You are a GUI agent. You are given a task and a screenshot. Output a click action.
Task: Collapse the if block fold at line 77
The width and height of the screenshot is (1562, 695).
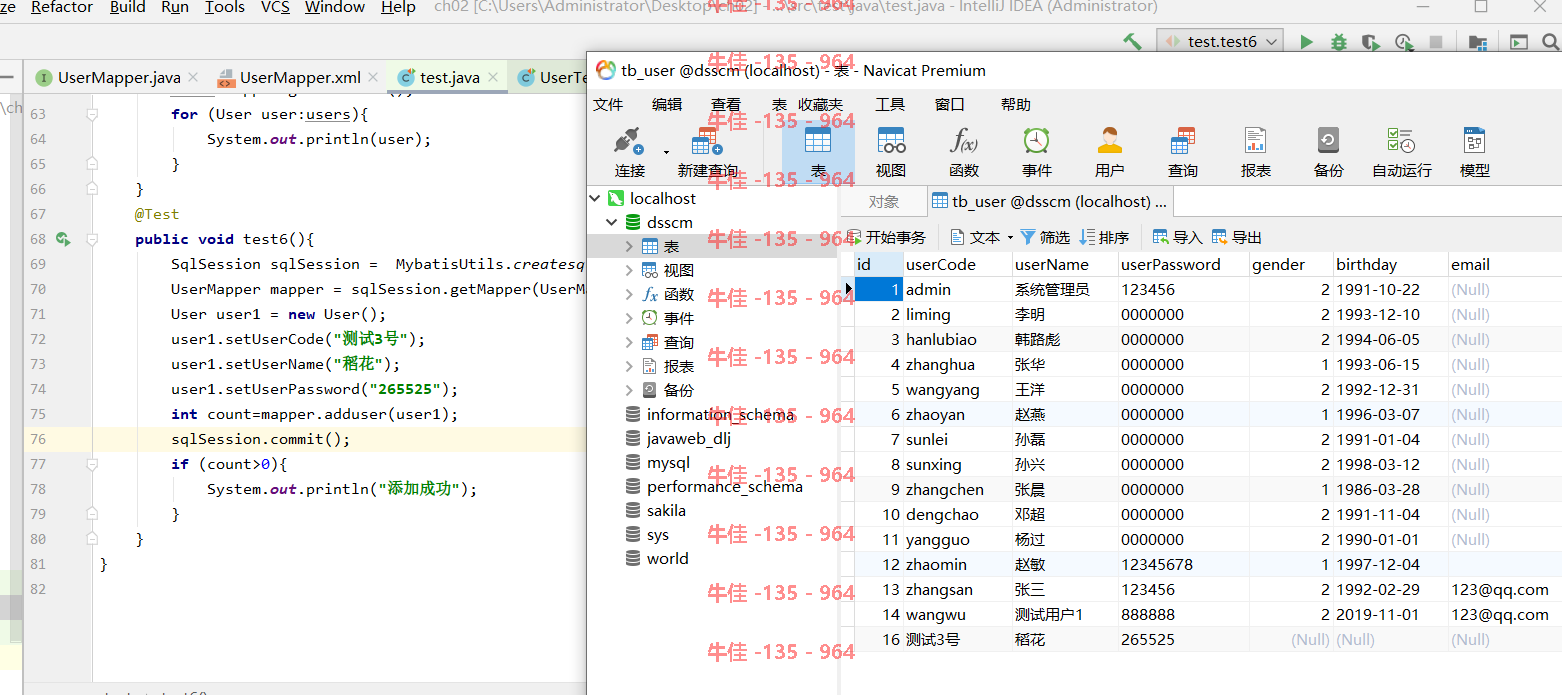click(92, 464)
